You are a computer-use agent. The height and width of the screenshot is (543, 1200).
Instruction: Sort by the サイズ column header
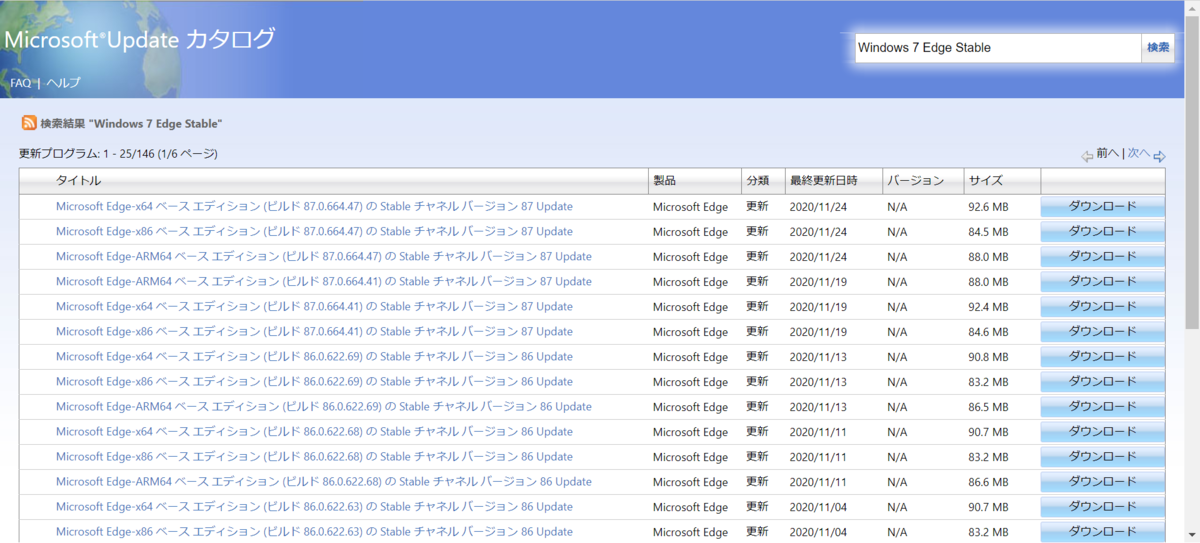(985, 181)
